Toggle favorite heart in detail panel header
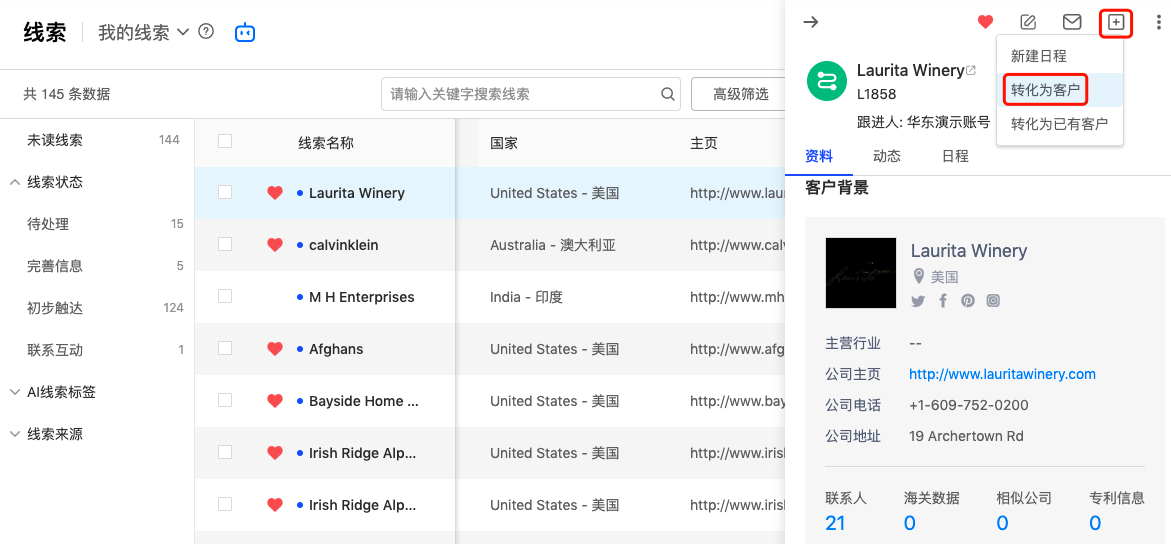The width and height of the screenshot is (1171, 544). click(985, 22)
